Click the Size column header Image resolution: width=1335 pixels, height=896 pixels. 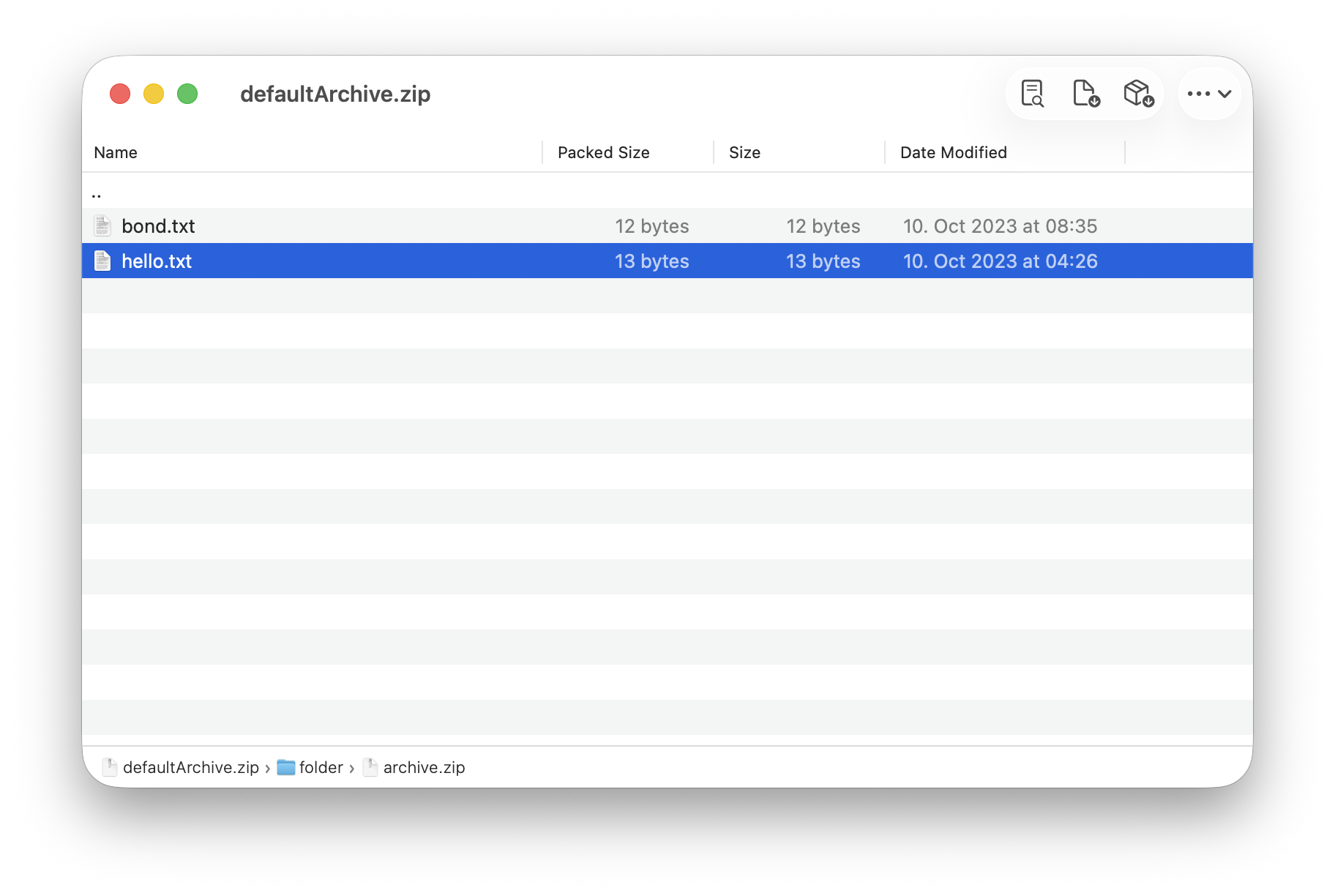744,152
